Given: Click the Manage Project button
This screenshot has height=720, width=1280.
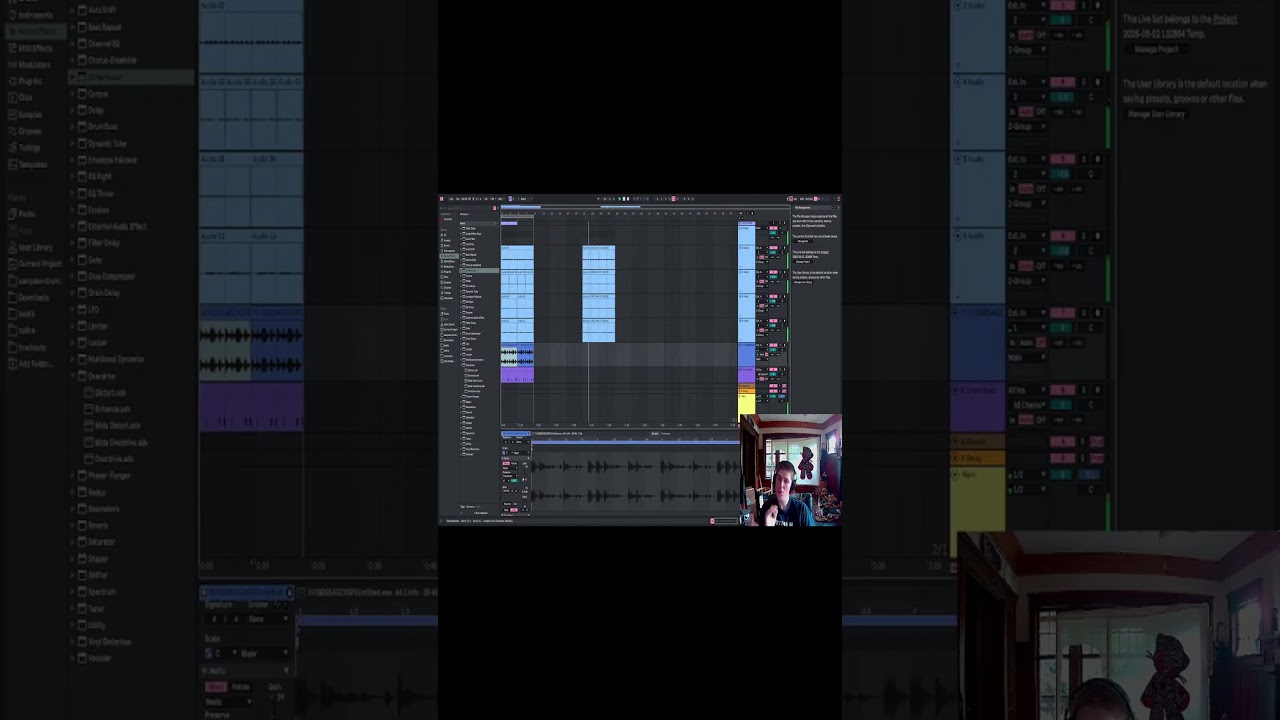Looking at the screenshot, I should [803, 262].
